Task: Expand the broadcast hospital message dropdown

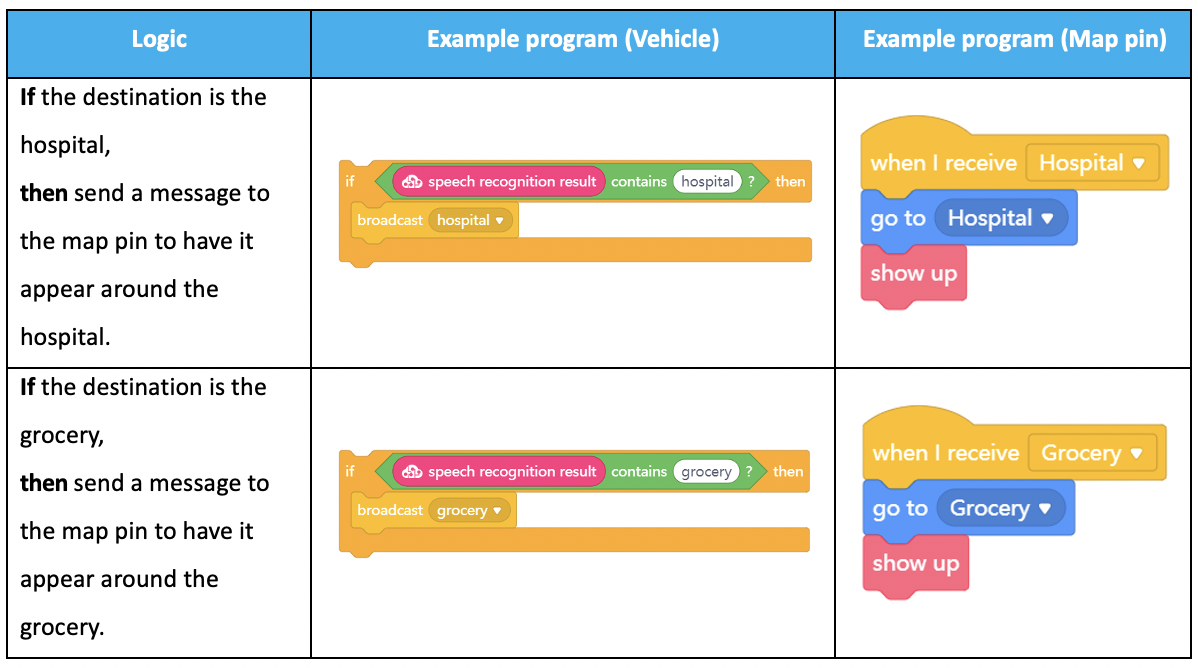Action: tap(470, 220)
